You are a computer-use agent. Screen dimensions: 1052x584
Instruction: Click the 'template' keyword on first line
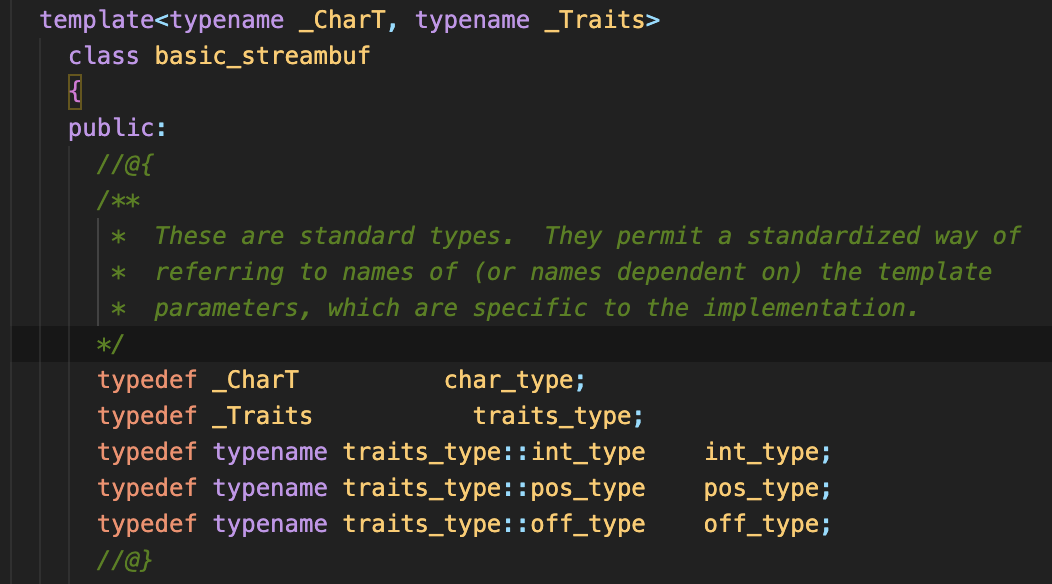(x=97, y=20)
